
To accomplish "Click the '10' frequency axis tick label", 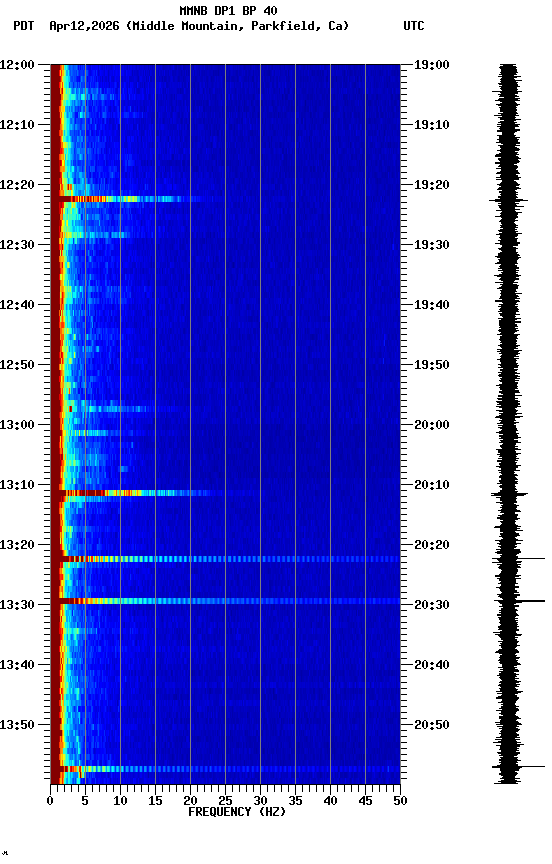I will 121,802.
